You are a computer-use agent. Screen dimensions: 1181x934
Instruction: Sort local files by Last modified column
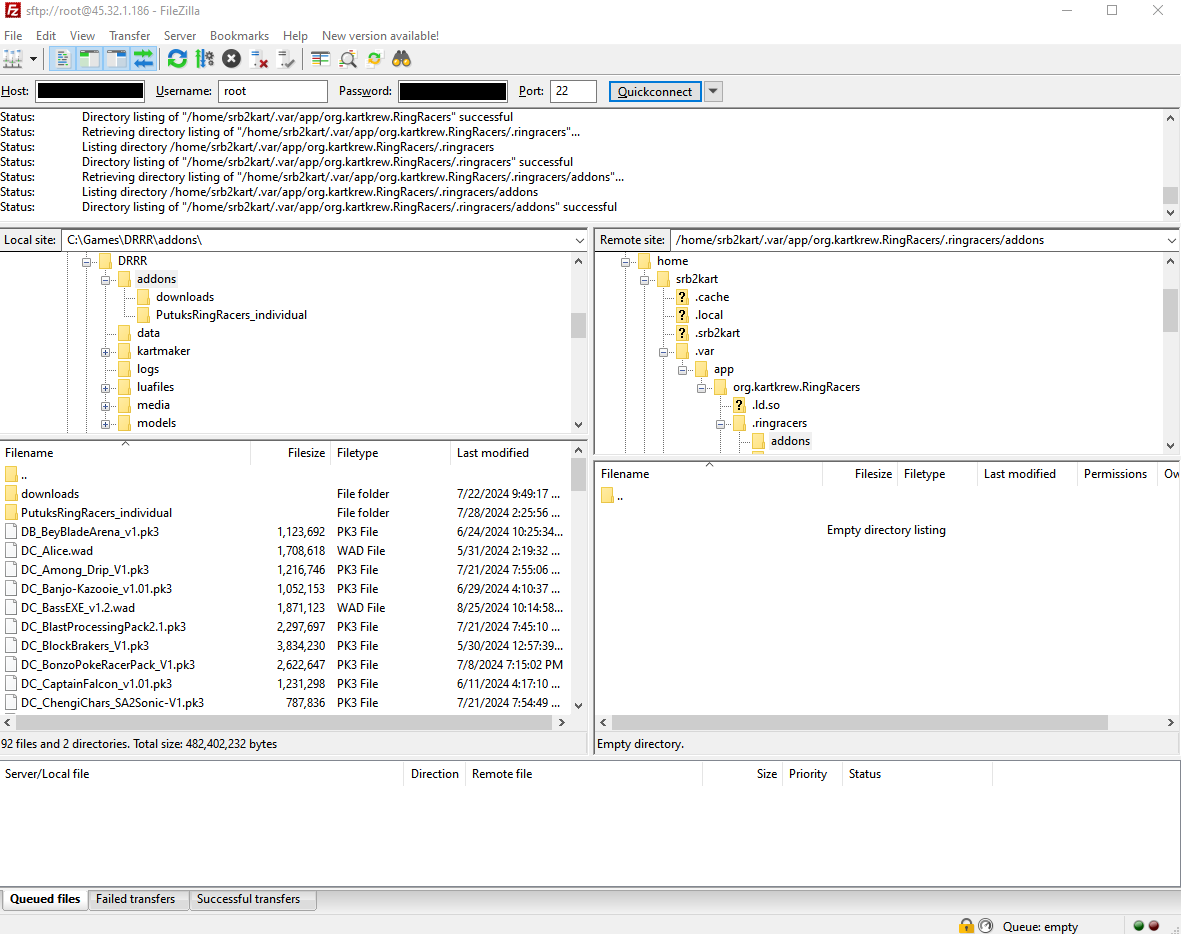(x=510, y=453)
